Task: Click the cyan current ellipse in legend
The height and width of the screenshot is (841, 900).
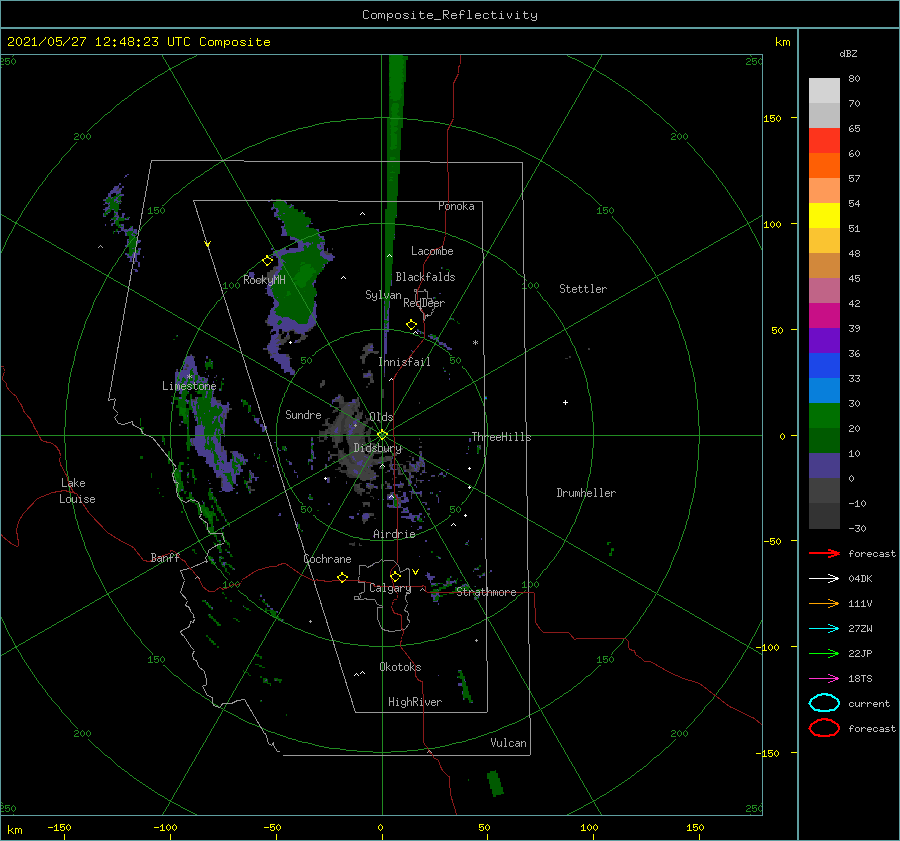Action: pos(824,703)
